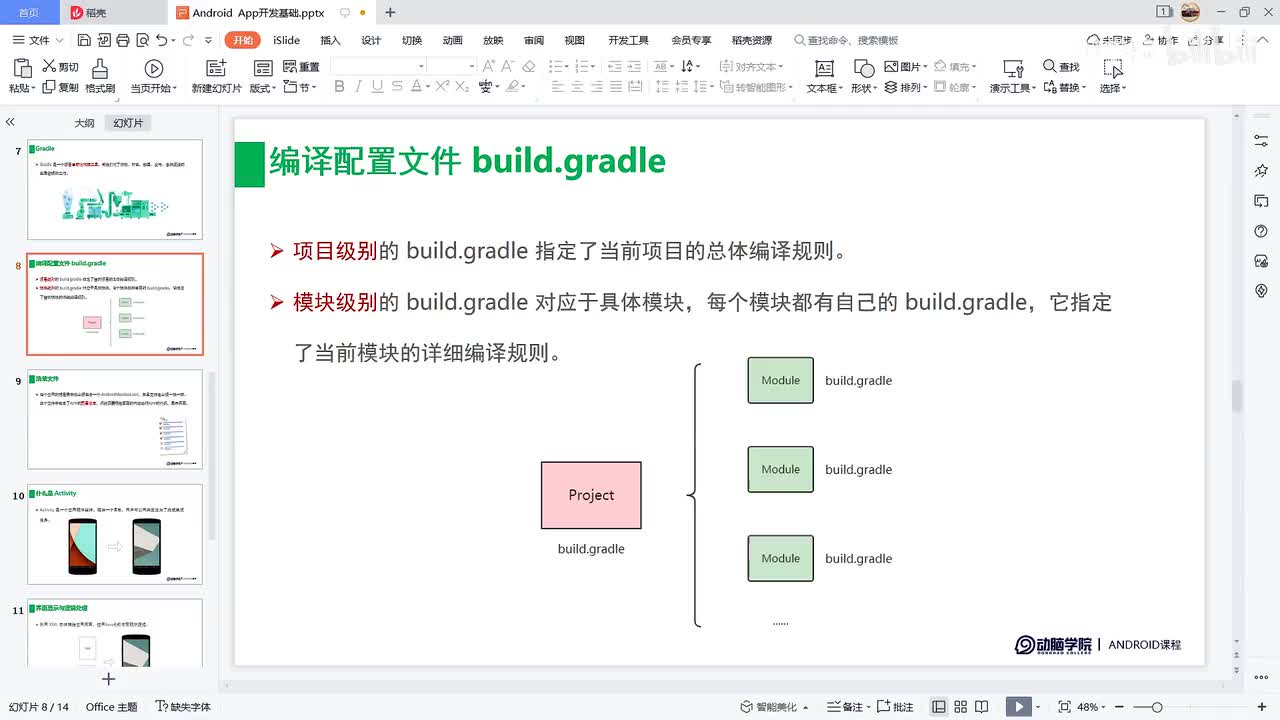This screenshot has height=720, width=1280.
Task: Open the 插入 Insert ribbon tab
Action: pos(330,40)
